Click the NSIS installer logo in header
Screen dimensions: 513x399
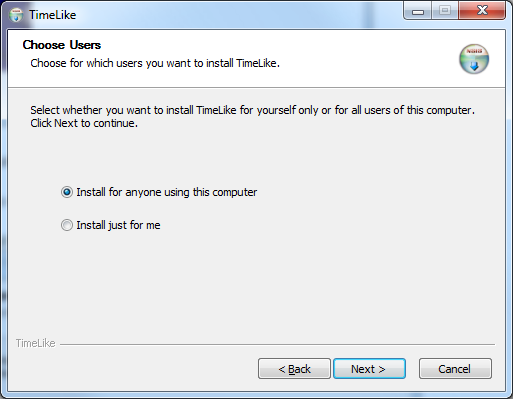coord(474,59)
